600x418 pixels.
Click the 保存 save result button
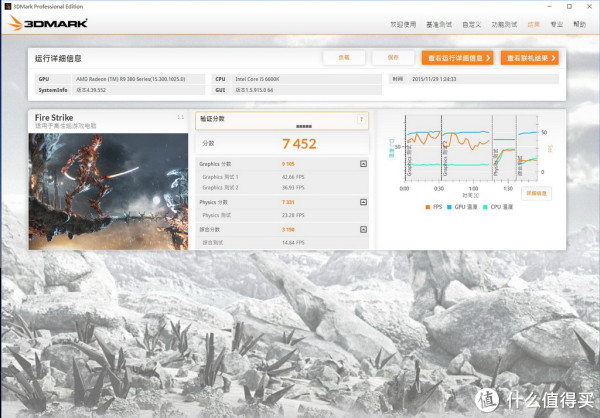tap(393, 58)
